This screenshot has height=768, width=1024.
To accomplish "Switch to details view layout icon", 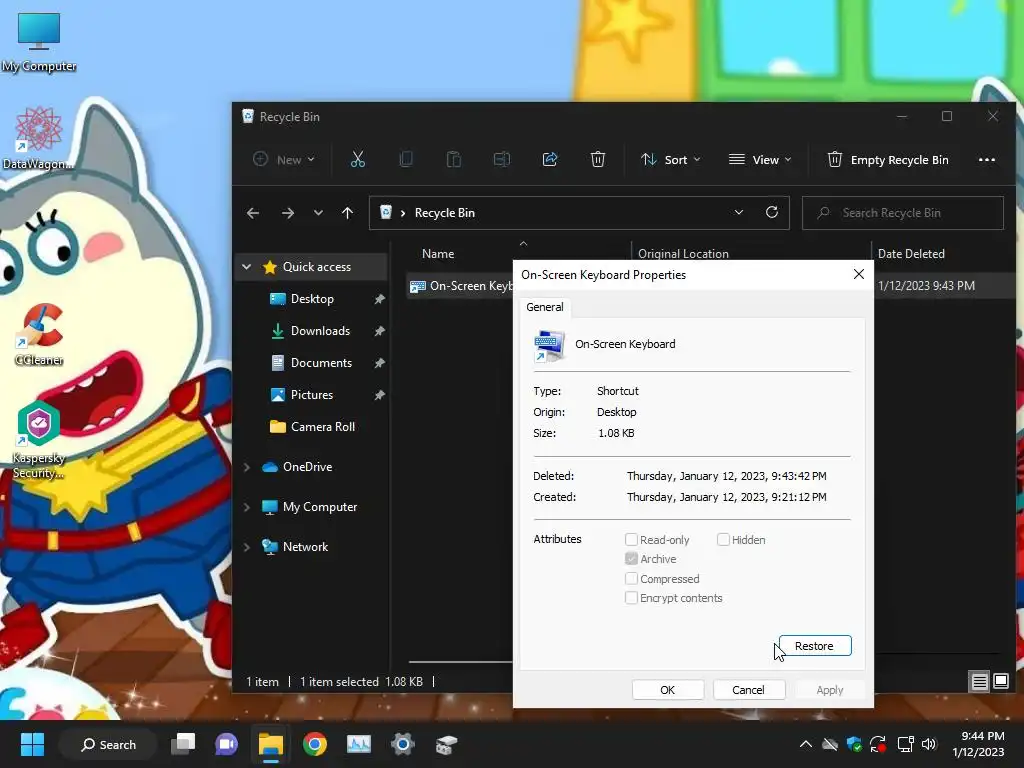I will tap(979, 682).
